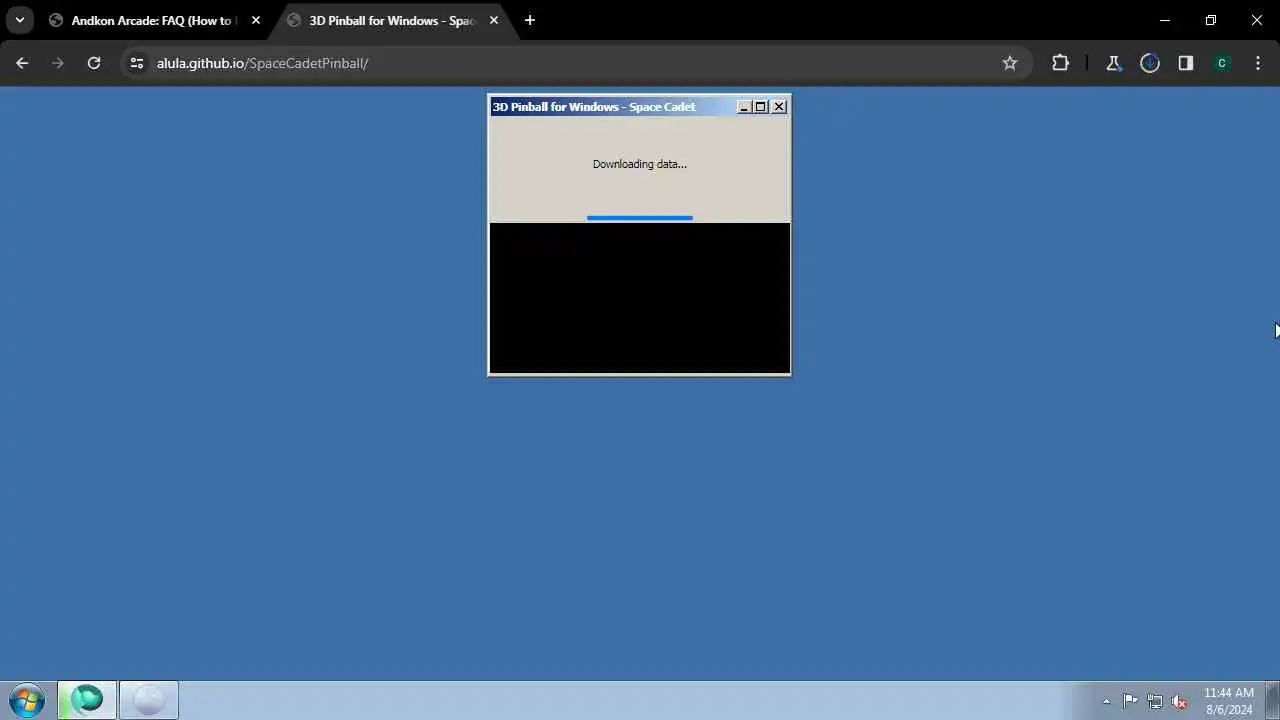Open the browser extensions puzzle icon
This screenshot has width=1280, height=720.
[x=1060, y=63]
